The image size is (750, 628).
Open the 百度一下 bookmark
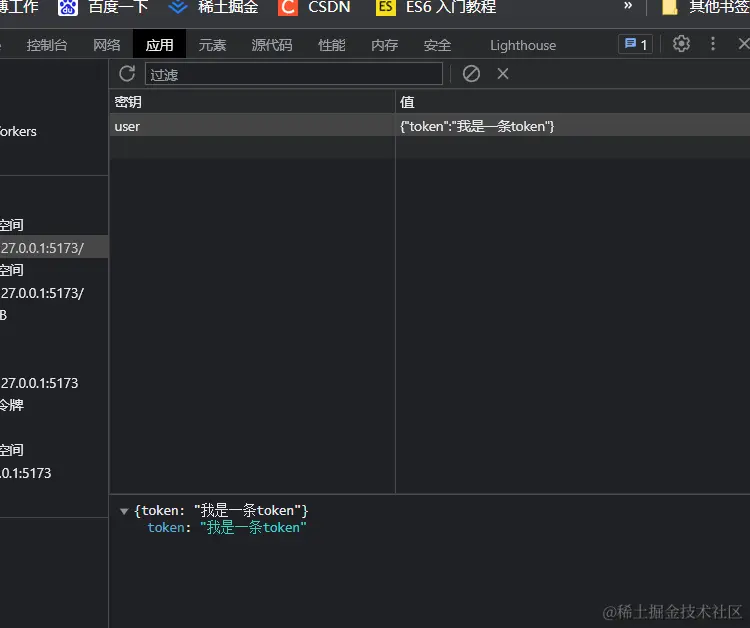pyautogui.click(x=103, y=7)
